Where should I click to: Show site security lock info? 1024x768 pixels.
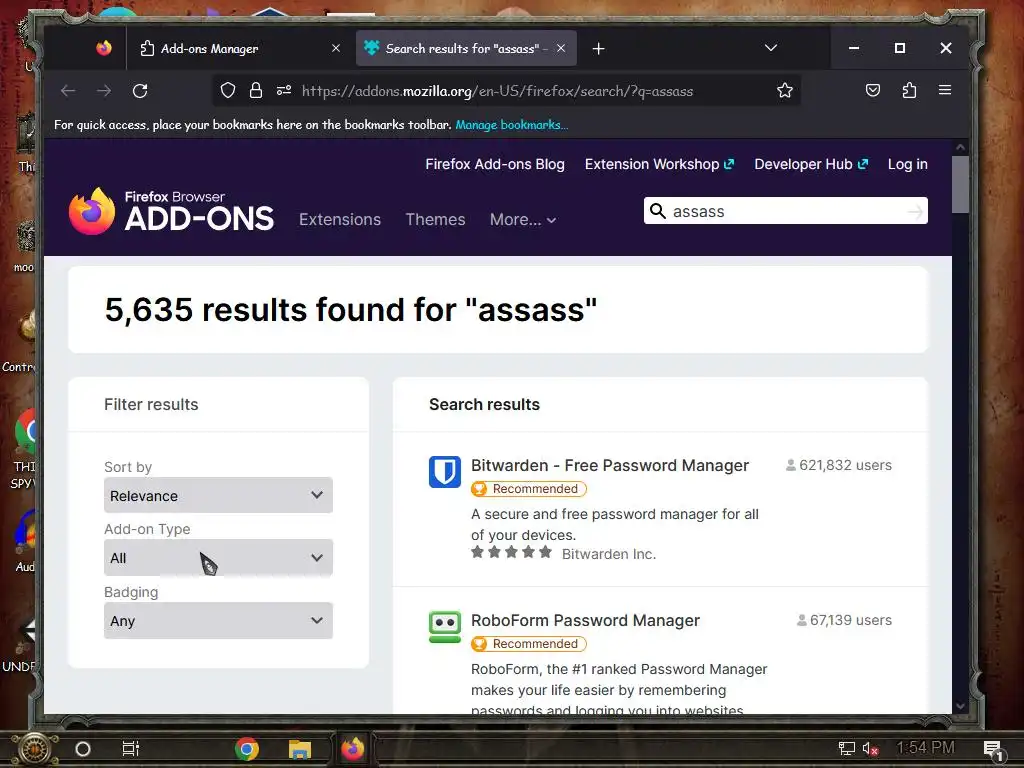click(x=255, y=91)
